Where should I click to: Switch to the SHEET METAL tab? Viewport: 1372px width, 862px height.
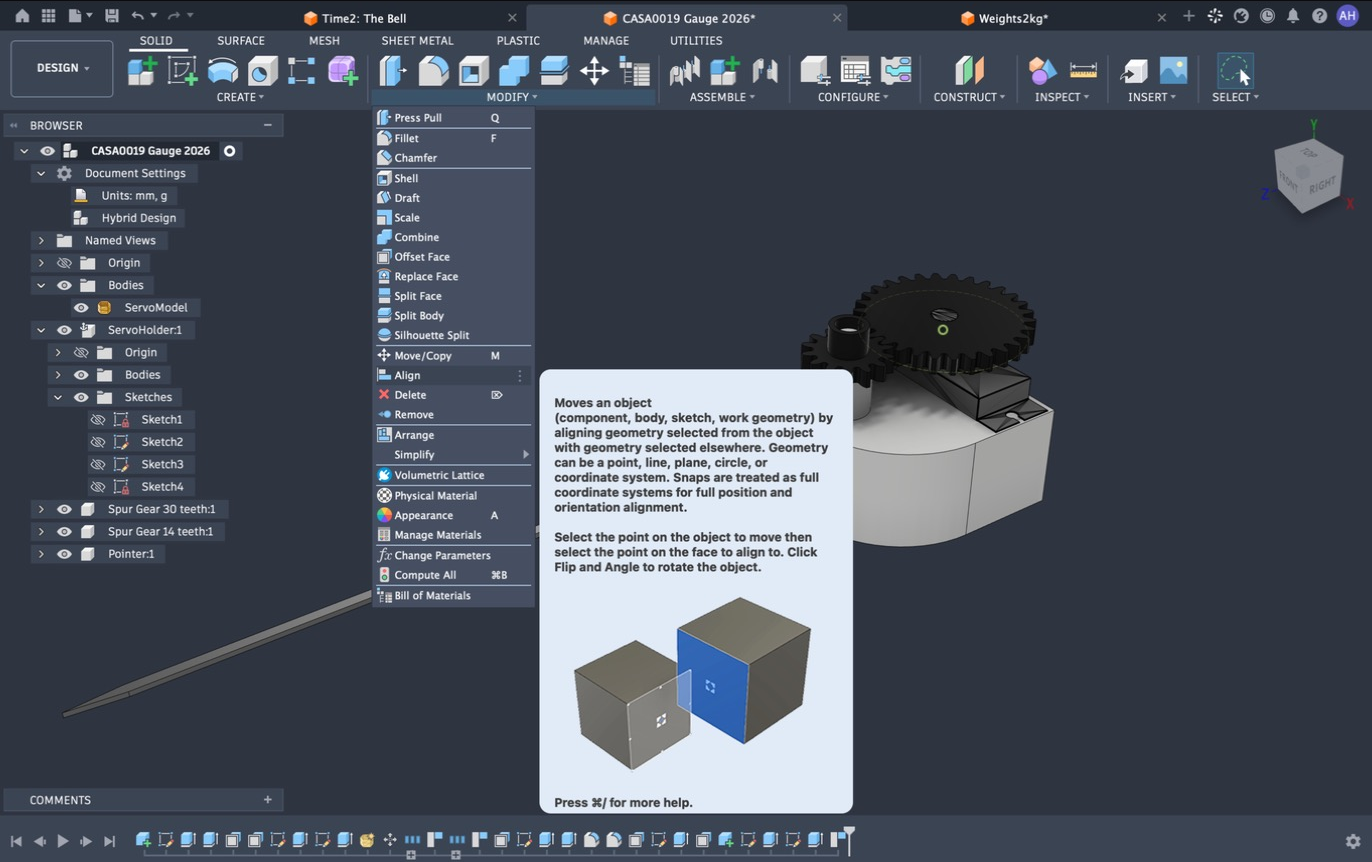click(x=417, y=41)
